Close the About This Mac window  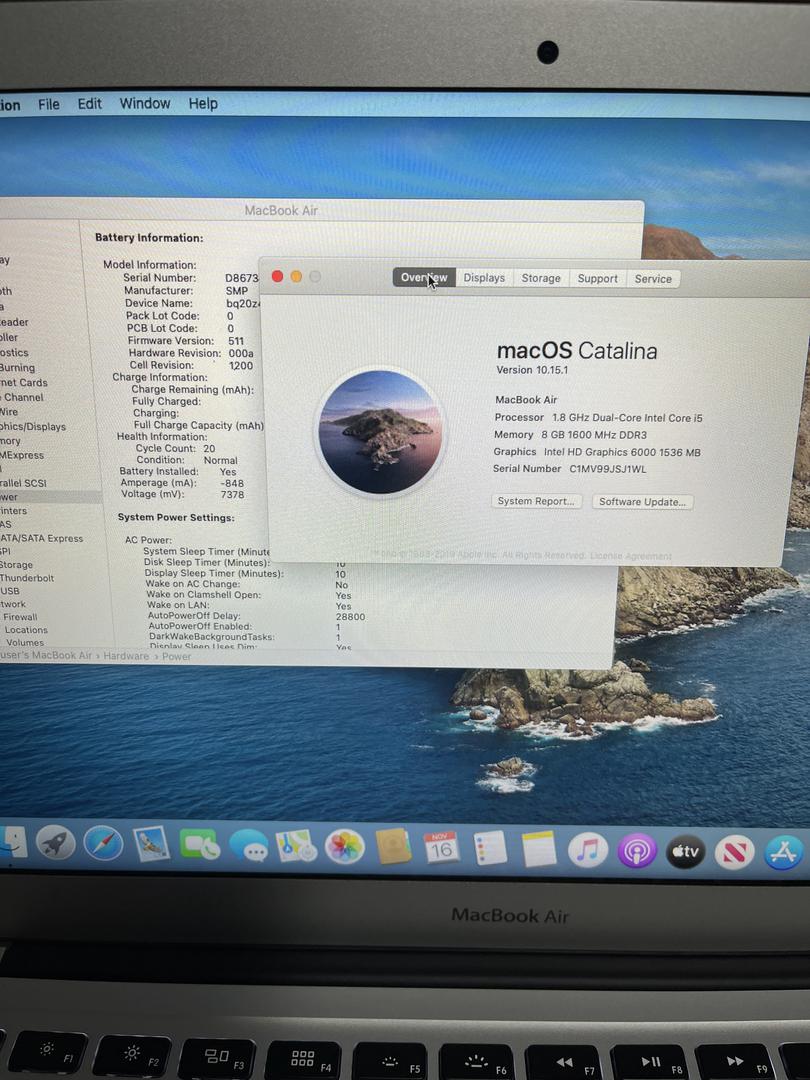coord(278,277)
